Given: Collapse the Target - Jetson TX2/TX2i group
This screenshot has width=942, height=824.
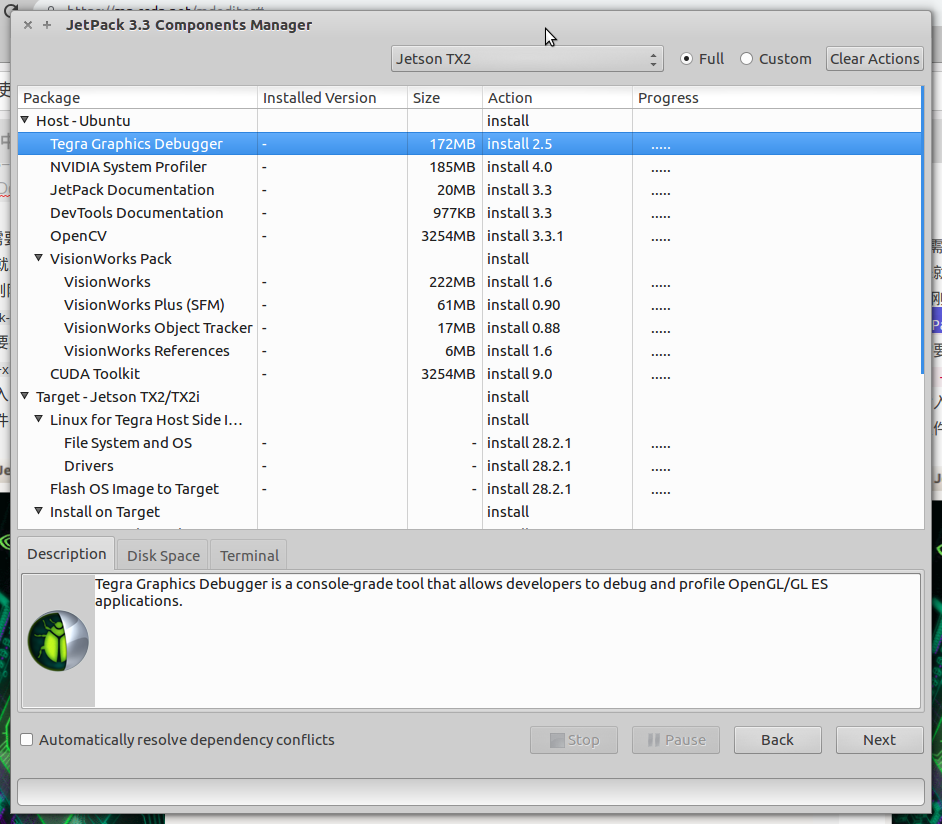Looking at the screenshot, I should coord(25,396).
